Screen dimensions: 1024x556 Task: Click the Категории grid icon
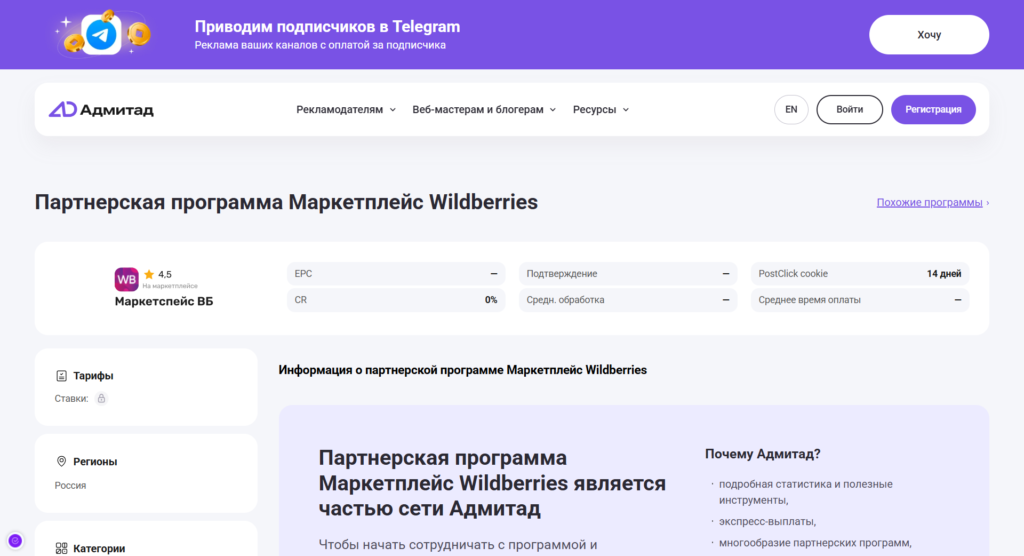(x=61, y=549)
